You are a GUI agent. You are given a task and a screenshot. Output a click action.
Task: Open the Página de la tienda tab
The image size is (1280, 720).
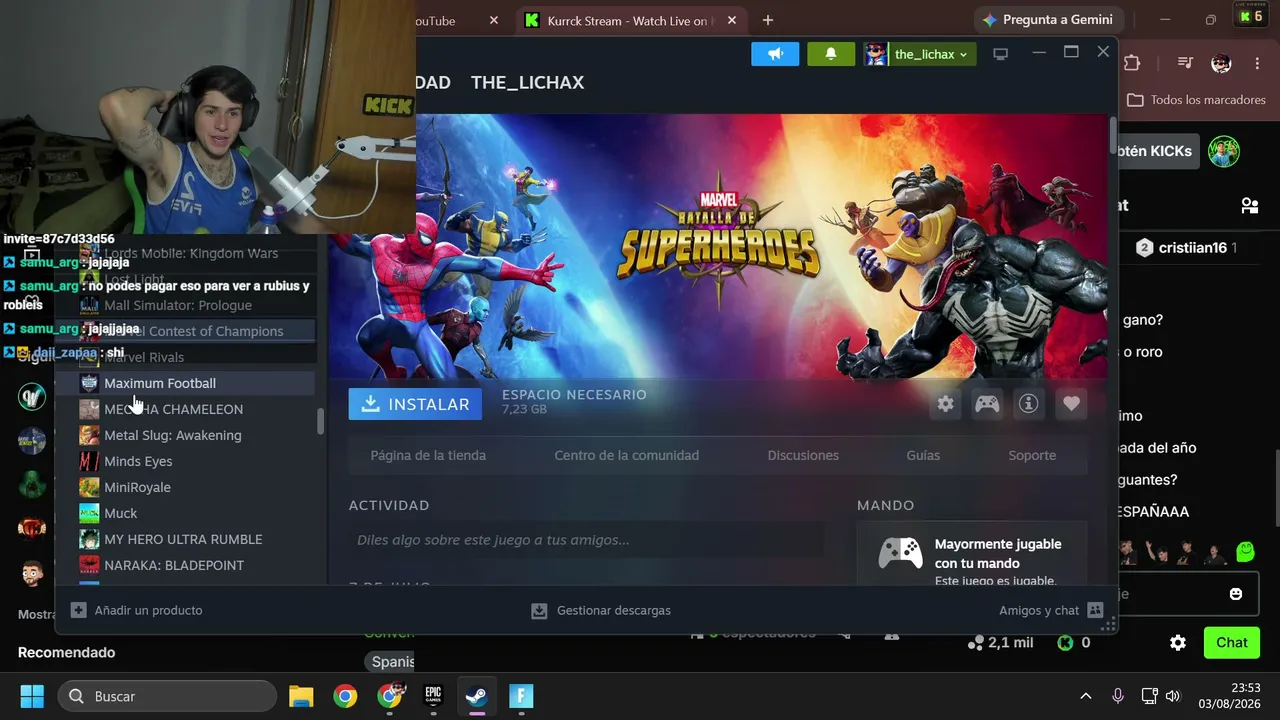coord(428,455)
